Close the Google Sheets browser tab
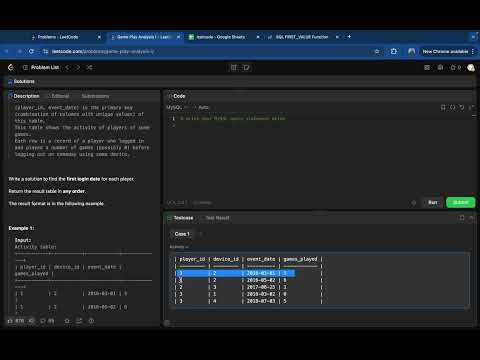 tap(258, 37)
